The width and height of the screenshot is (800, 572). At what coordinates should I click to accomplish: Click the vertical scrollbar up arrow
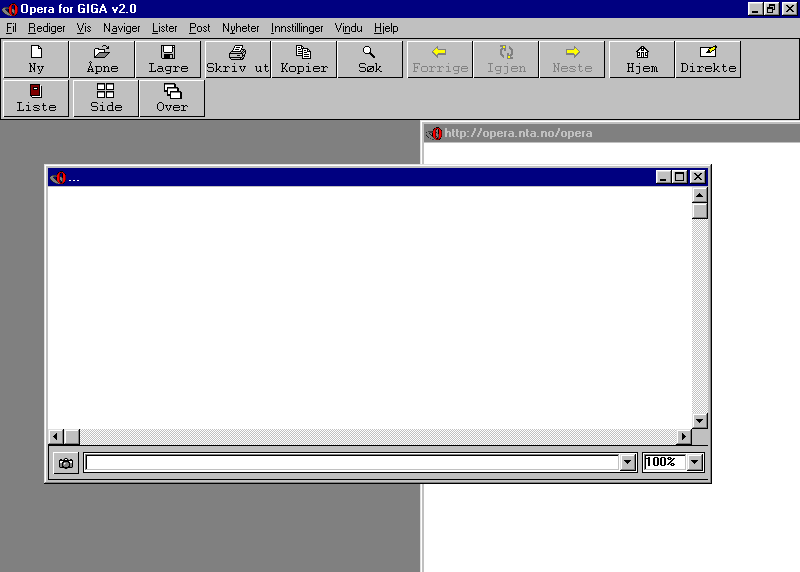pos(699,195)
